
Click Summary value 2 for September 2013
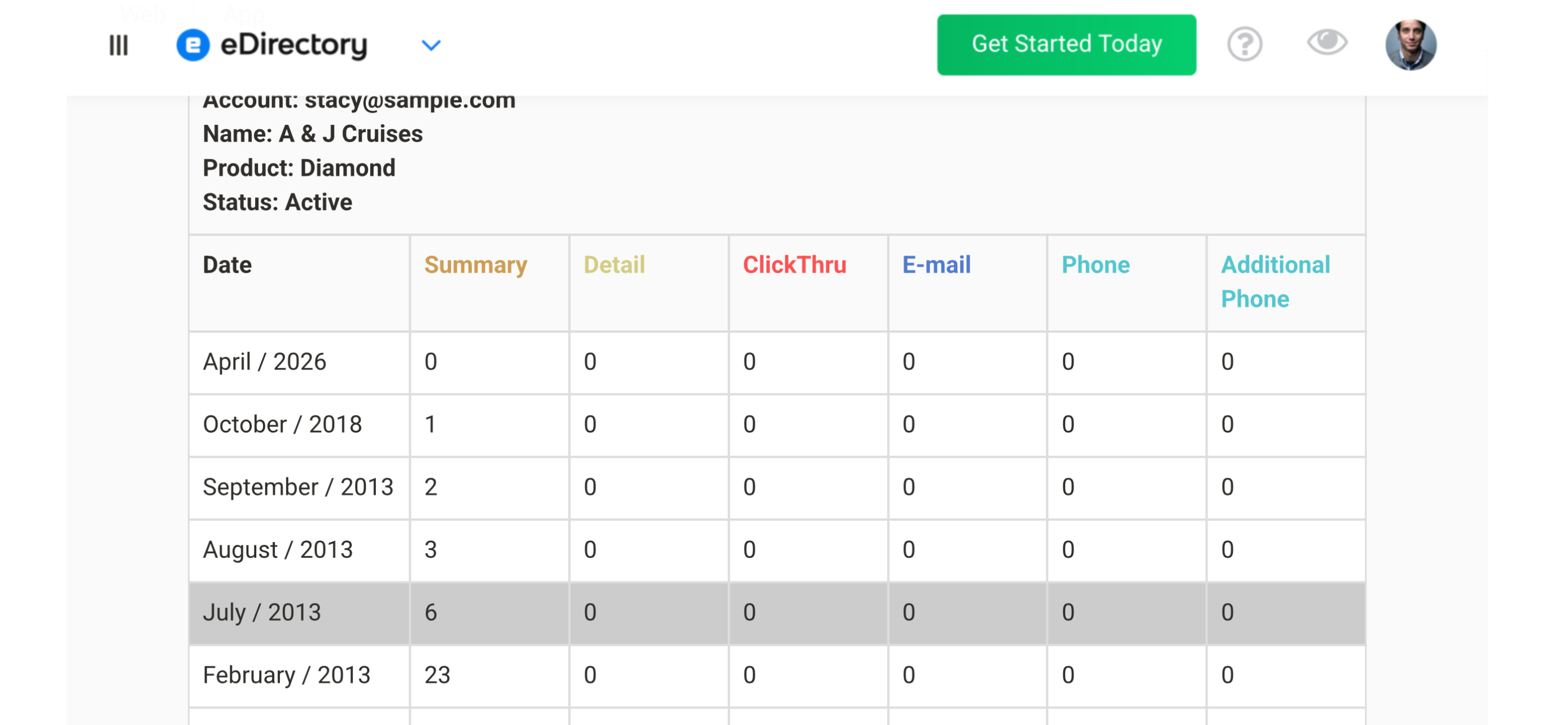431,488
